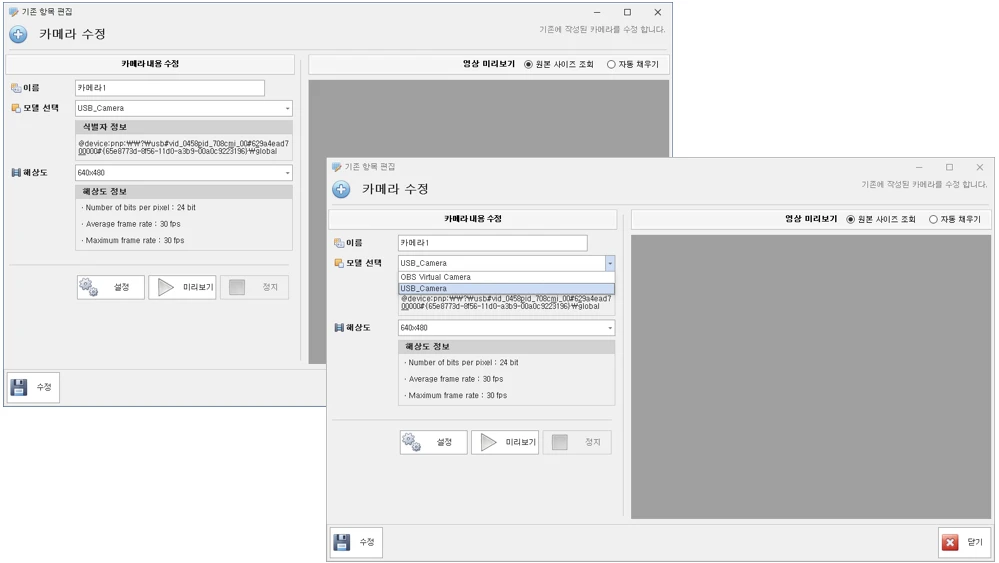Choose OBS Virtual Camera from the list
This screenshot has width=999, height=563.
click(x=507, y=277)
